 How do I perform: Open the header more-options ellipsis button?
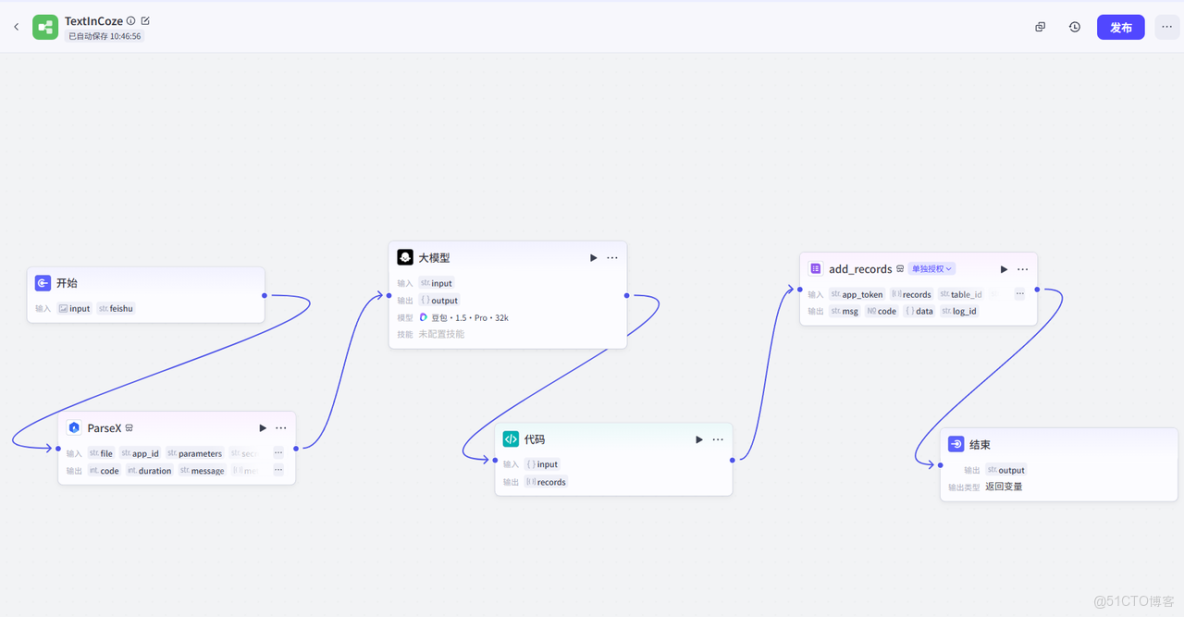(1167, 27)
